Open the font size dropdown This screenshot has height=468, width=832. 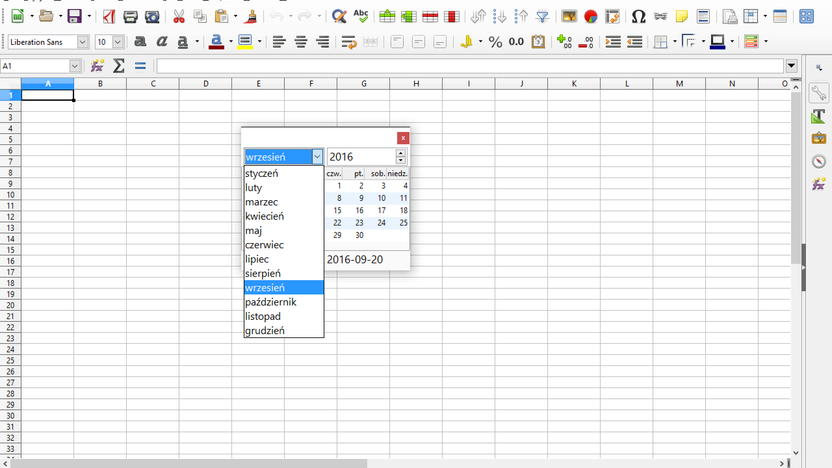coord(118,41)
